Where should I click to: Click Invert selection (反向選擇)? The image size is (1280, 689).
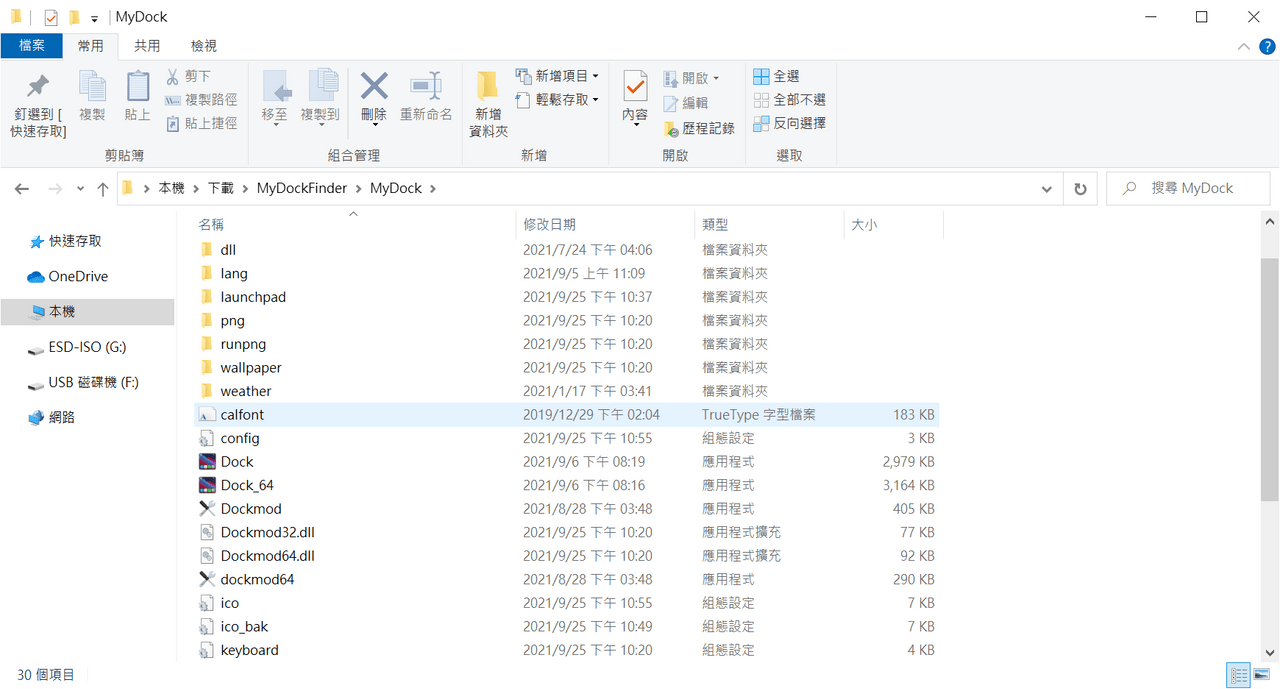point(789,123)
